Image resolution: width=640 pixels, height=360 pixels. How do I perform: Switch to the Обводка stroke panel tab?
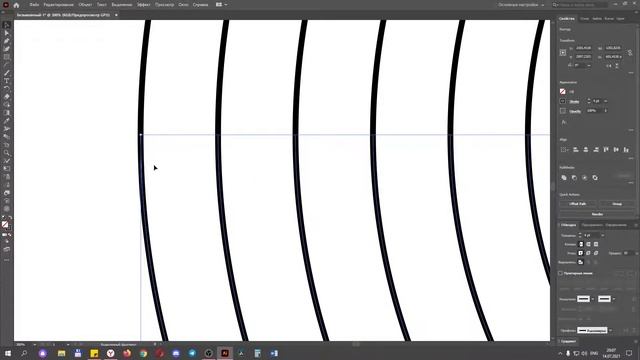tap(568, 225)
